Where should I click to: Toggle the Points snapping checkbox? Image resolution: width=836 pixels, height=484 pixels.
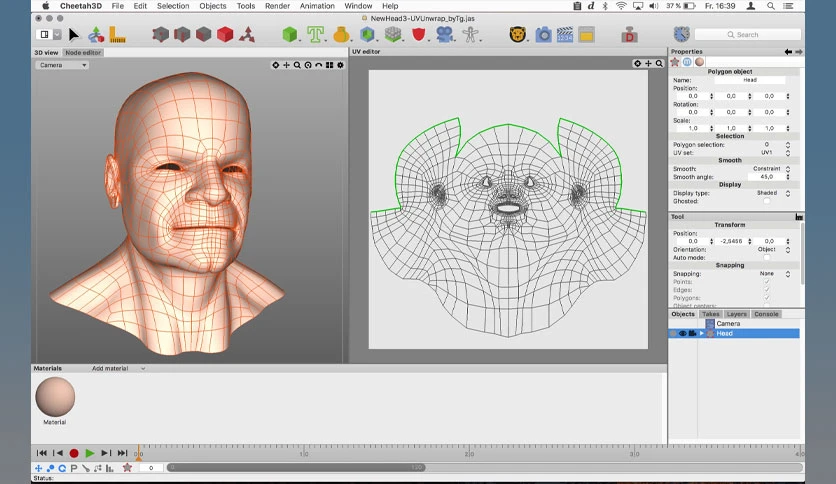(767, 281)
